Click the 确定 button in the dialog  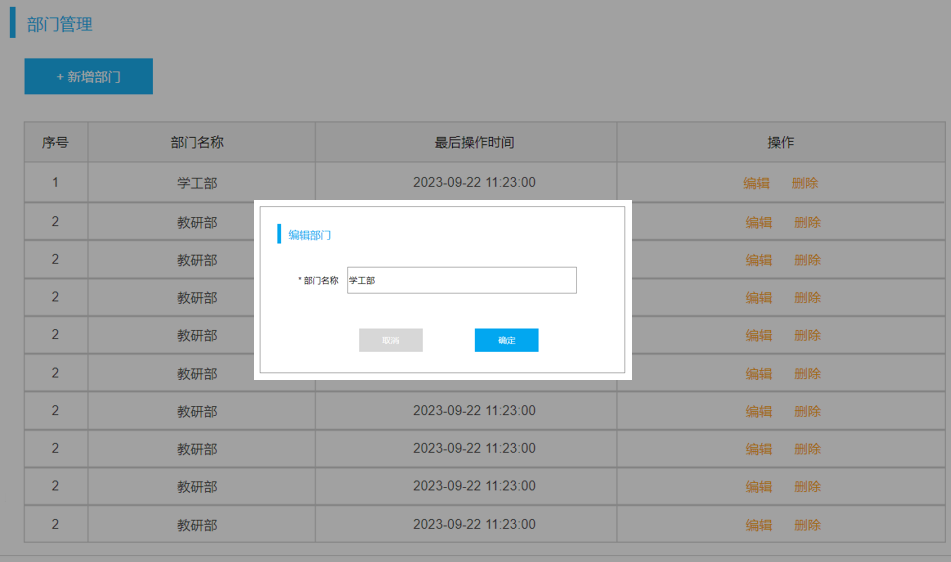(506, 340)
